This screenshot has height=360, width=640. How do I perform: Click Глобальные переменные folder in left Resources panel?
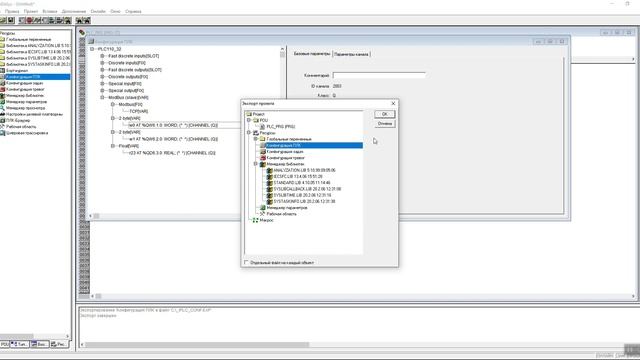pos(29,39)
